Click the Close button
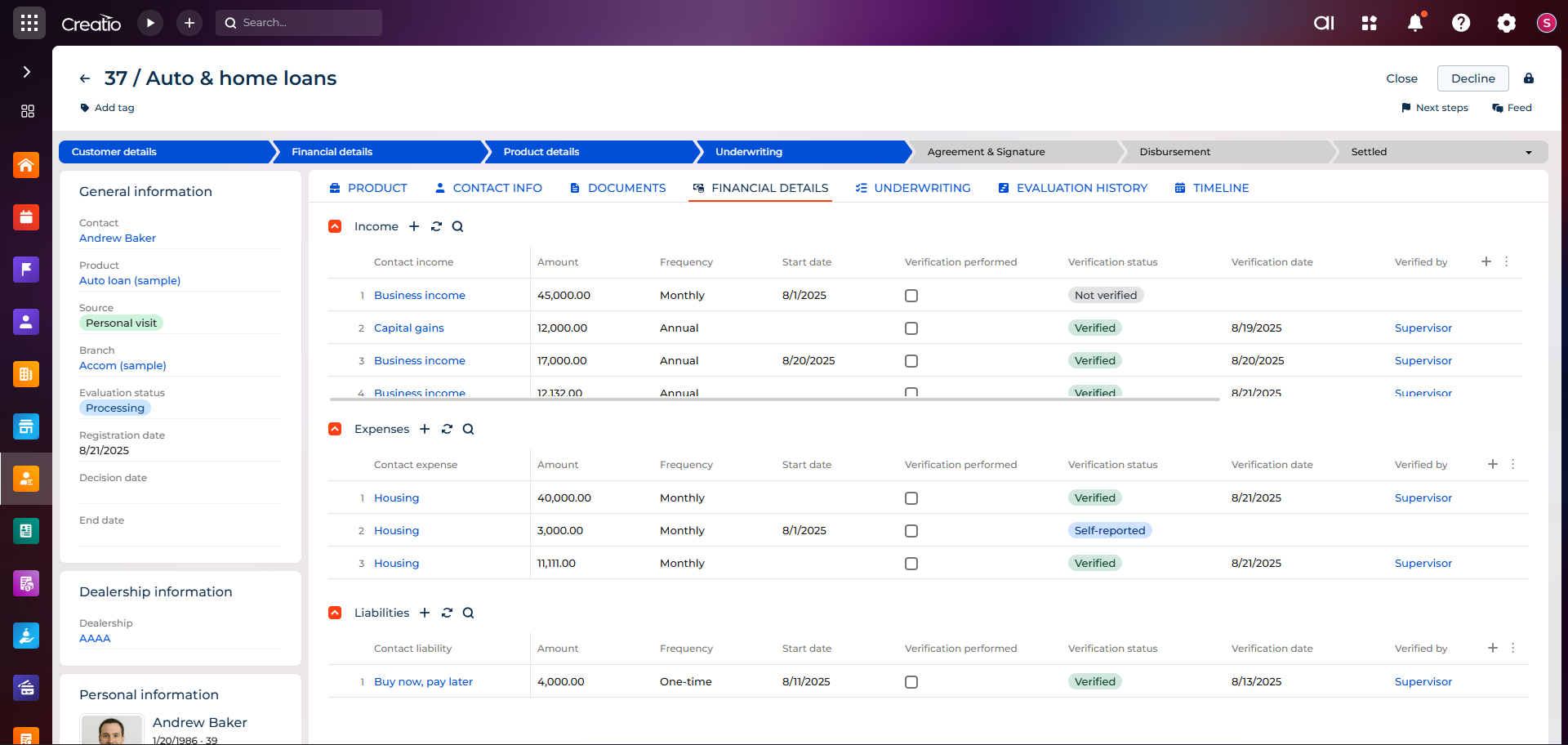 point(1401,78)
